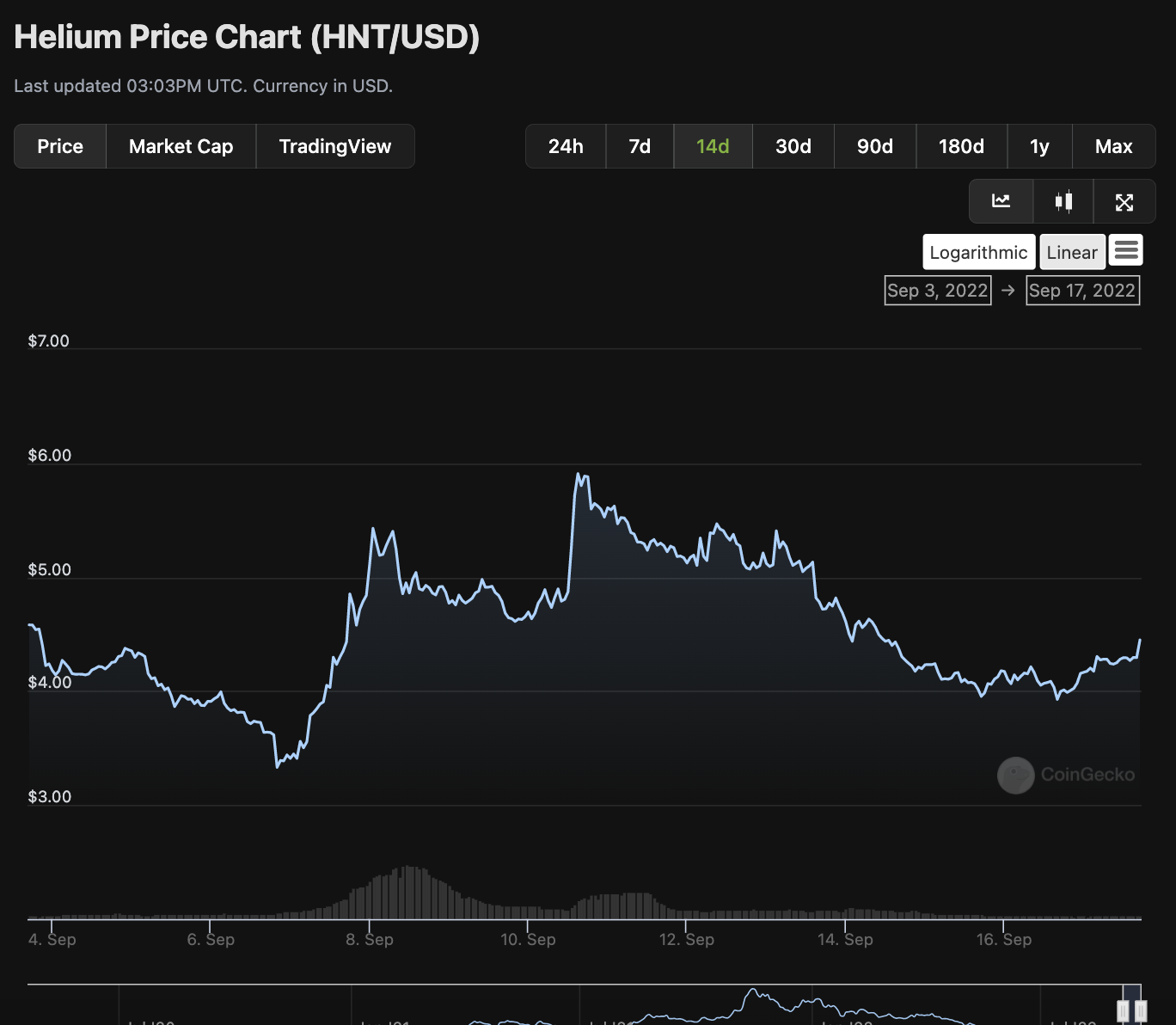Click the $3.00 axis label
This screenshot has width=1176, height=1025.
tap(49, 797)
